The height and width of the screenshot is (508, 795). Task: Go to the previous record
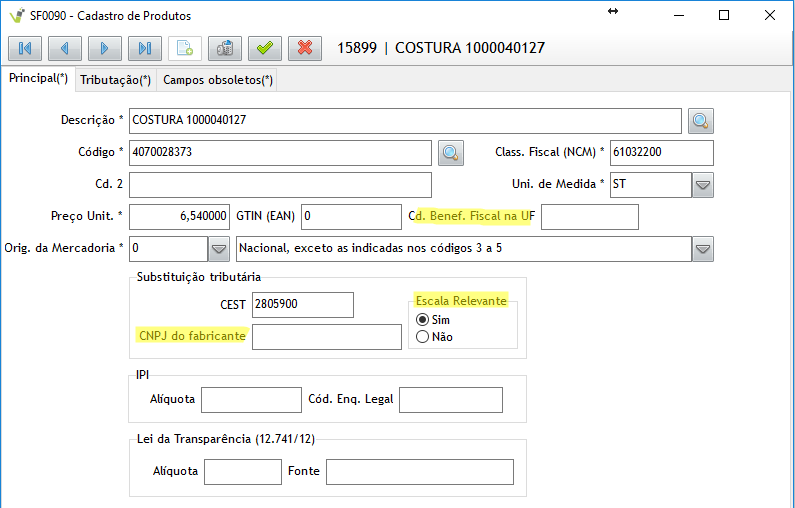(65, 48)
